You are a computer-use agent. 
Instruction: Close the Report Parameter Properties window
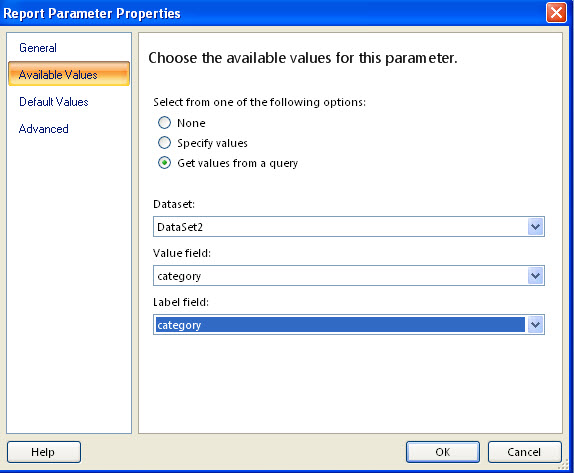point(556,13)
